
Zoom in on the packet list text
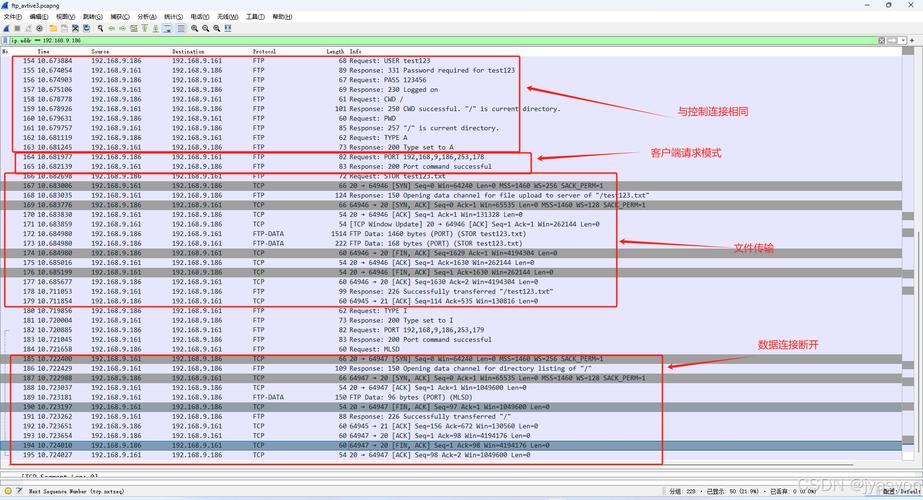click(x=193, y=28)
